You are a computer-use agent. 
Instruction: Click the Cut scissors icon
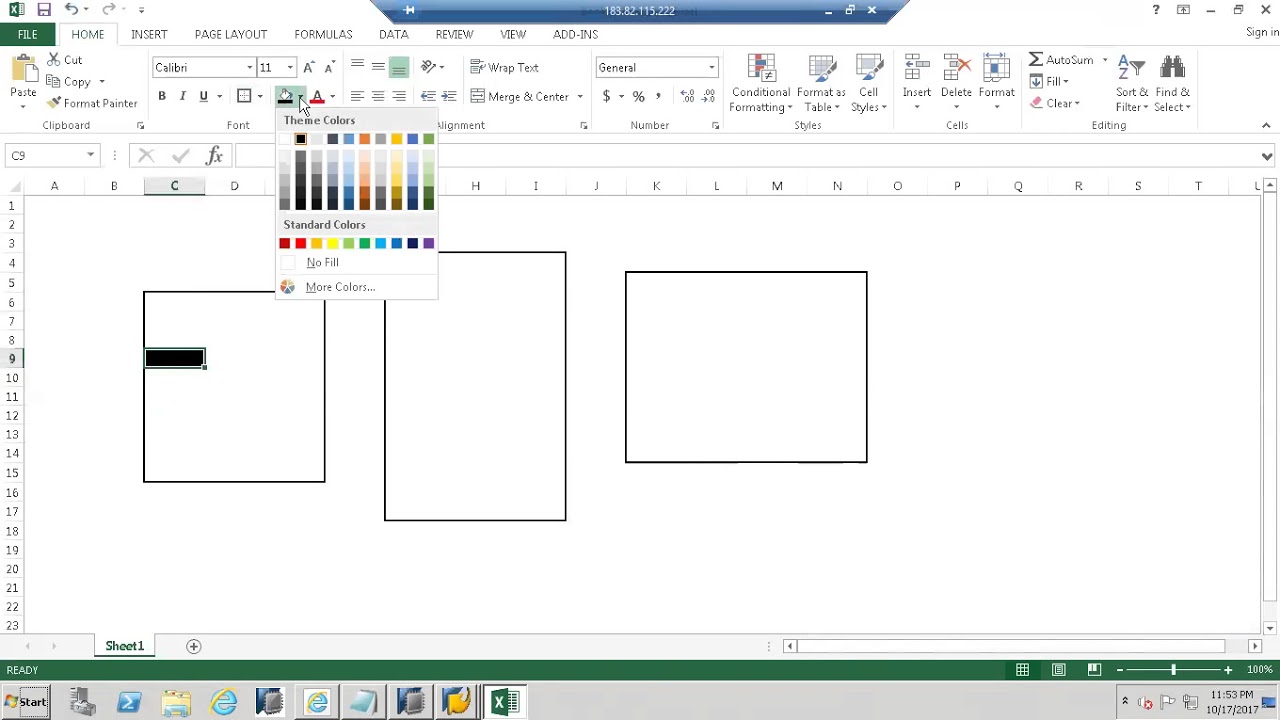point(53,60)
